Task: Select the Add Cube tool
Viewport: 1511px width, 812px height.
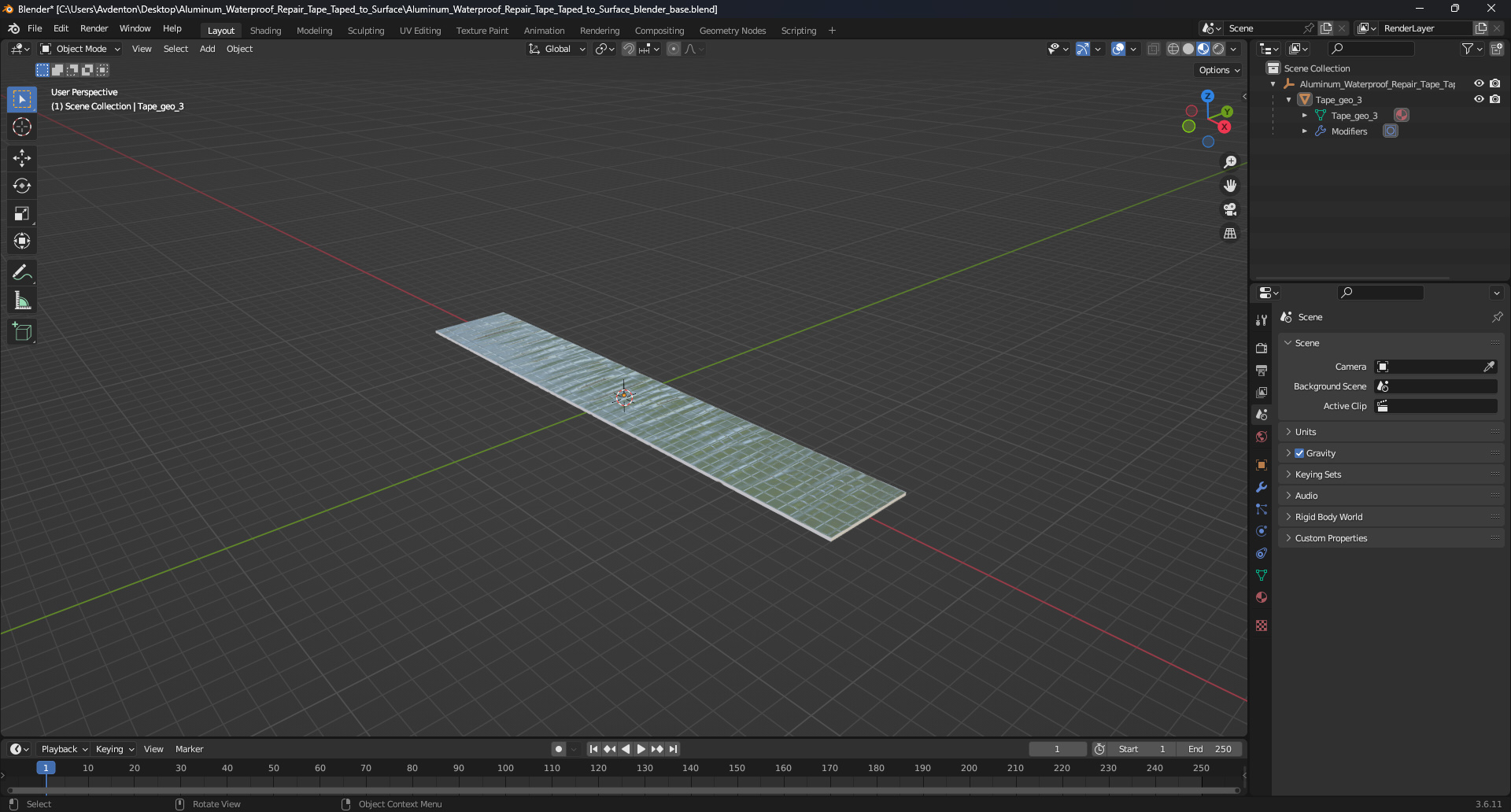Action: pos(22,332)
